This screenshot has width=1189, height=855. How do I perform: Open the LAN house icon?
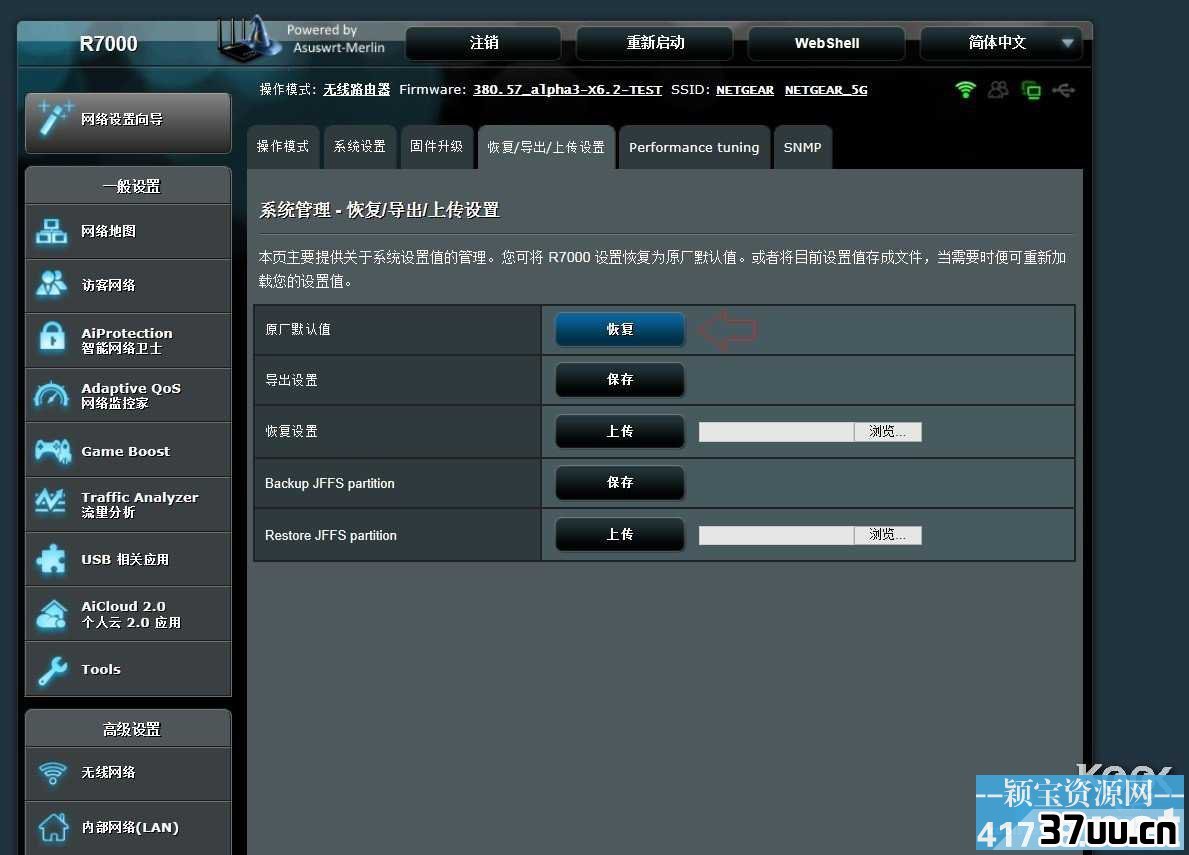pyautogui.click(x=53, y=827)
